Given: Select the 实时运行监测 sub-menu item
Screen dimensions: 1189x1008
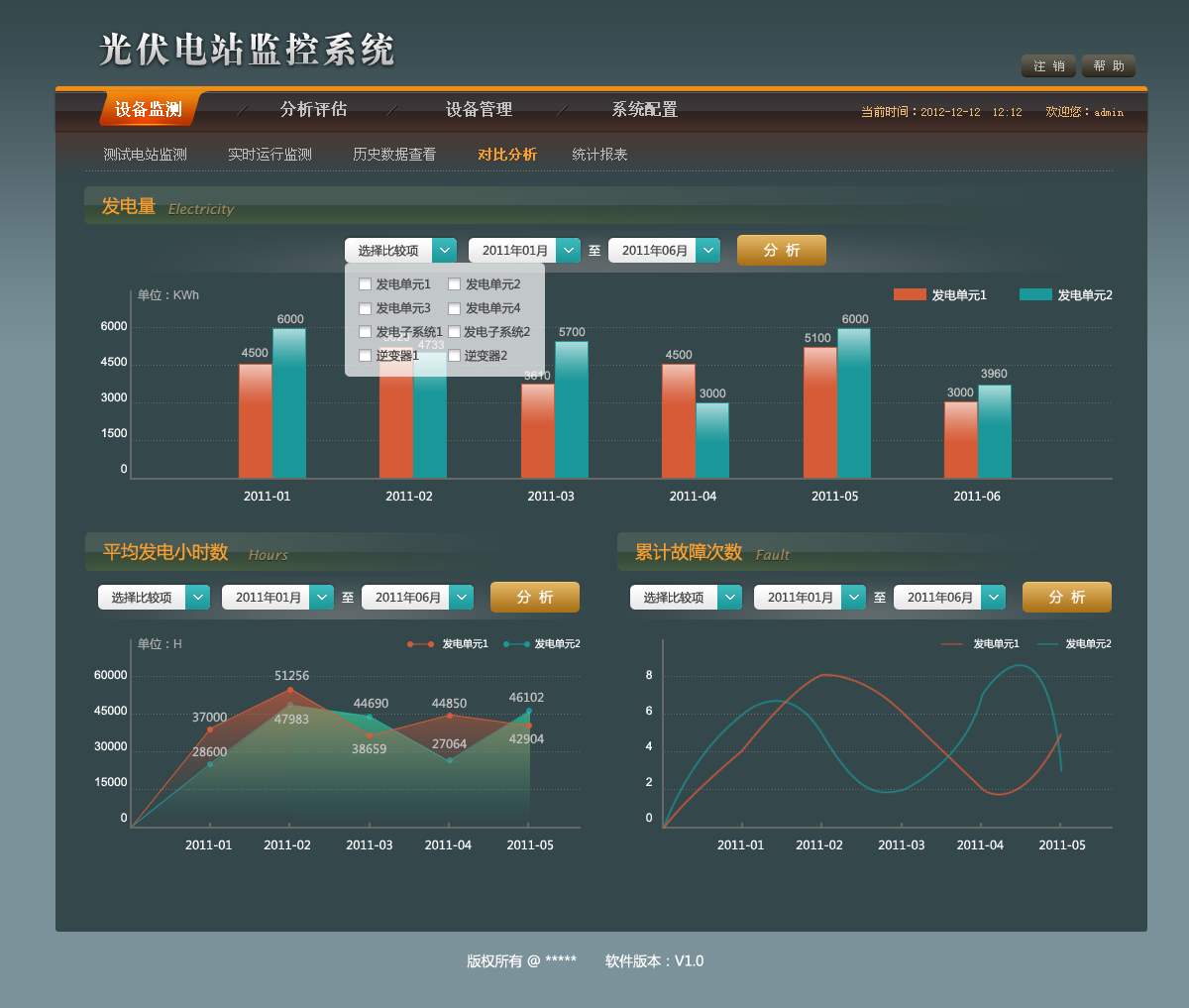Looking at the screenshot, I should [x=270, y=155].
